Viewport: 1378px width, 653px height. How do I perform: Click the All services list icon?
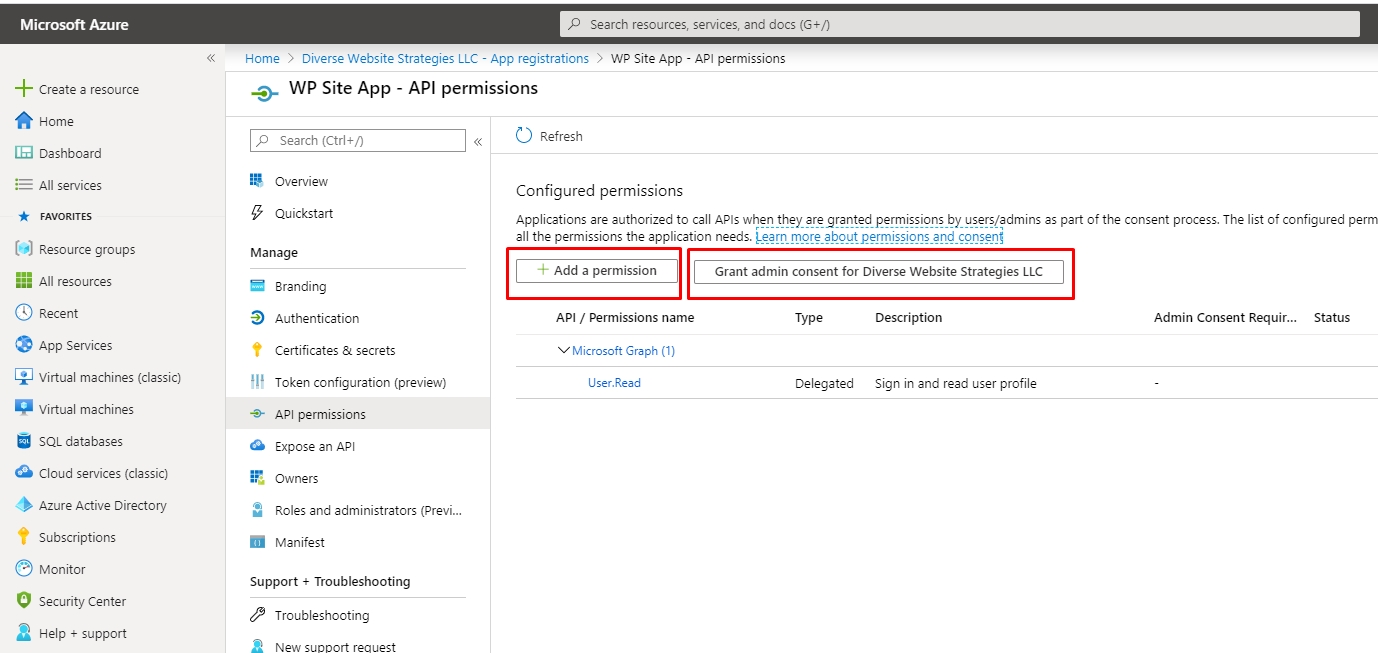(x=24, y=185)
